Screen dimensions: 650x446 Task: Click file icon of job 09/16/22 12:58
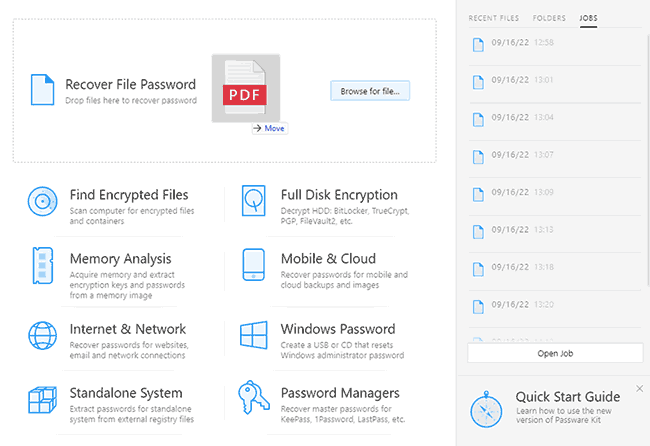tap(478, 45)
